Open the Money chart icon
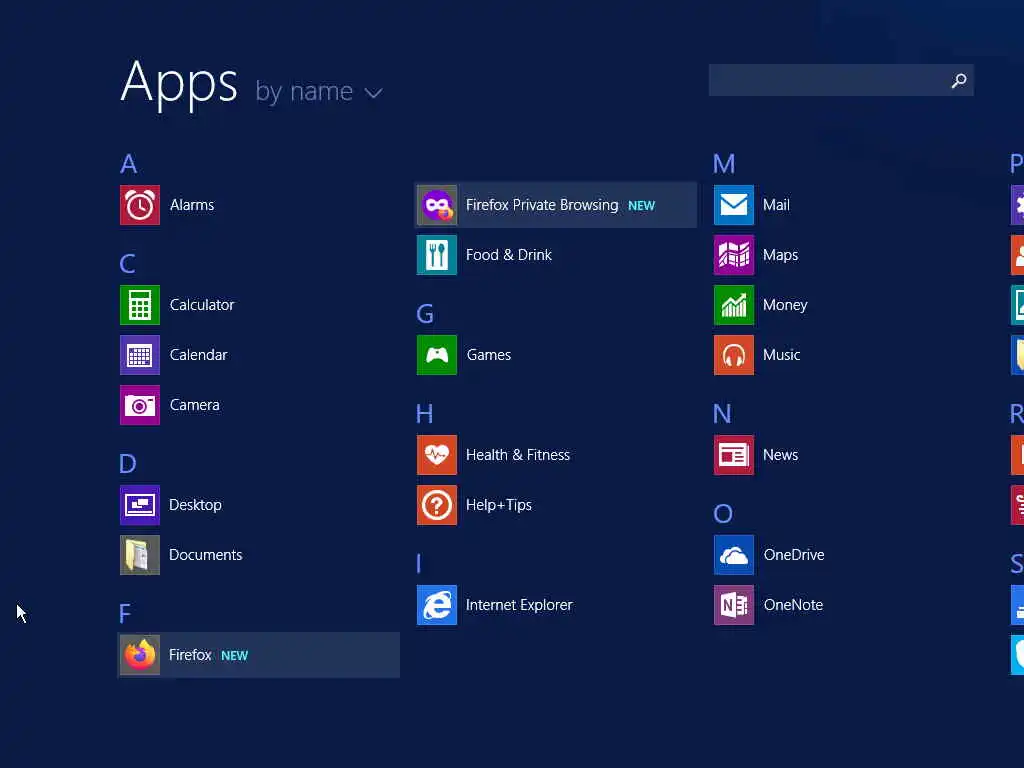The height and width of the screenshot is (768, 1024). click(734, 305)
